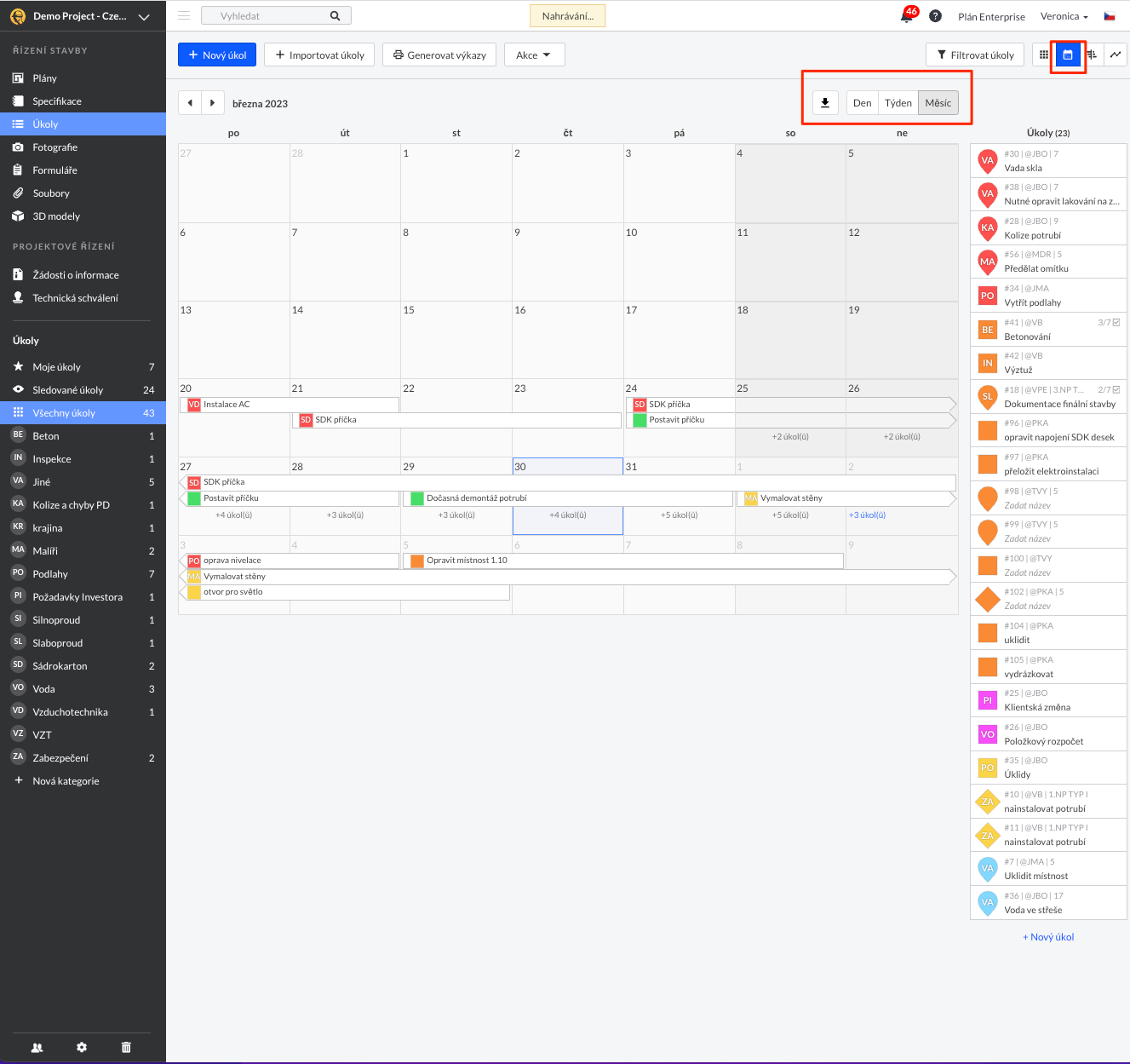The image size is (1130, 1064).
Task: Download the calendar export
Action: click(x=825, y=103)
